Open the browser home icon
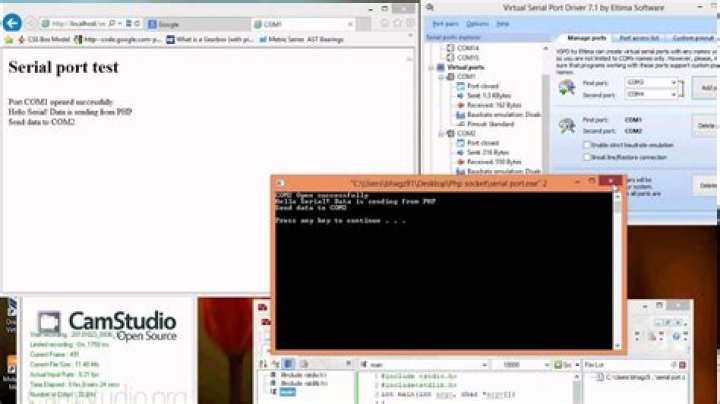 (385, 23)
